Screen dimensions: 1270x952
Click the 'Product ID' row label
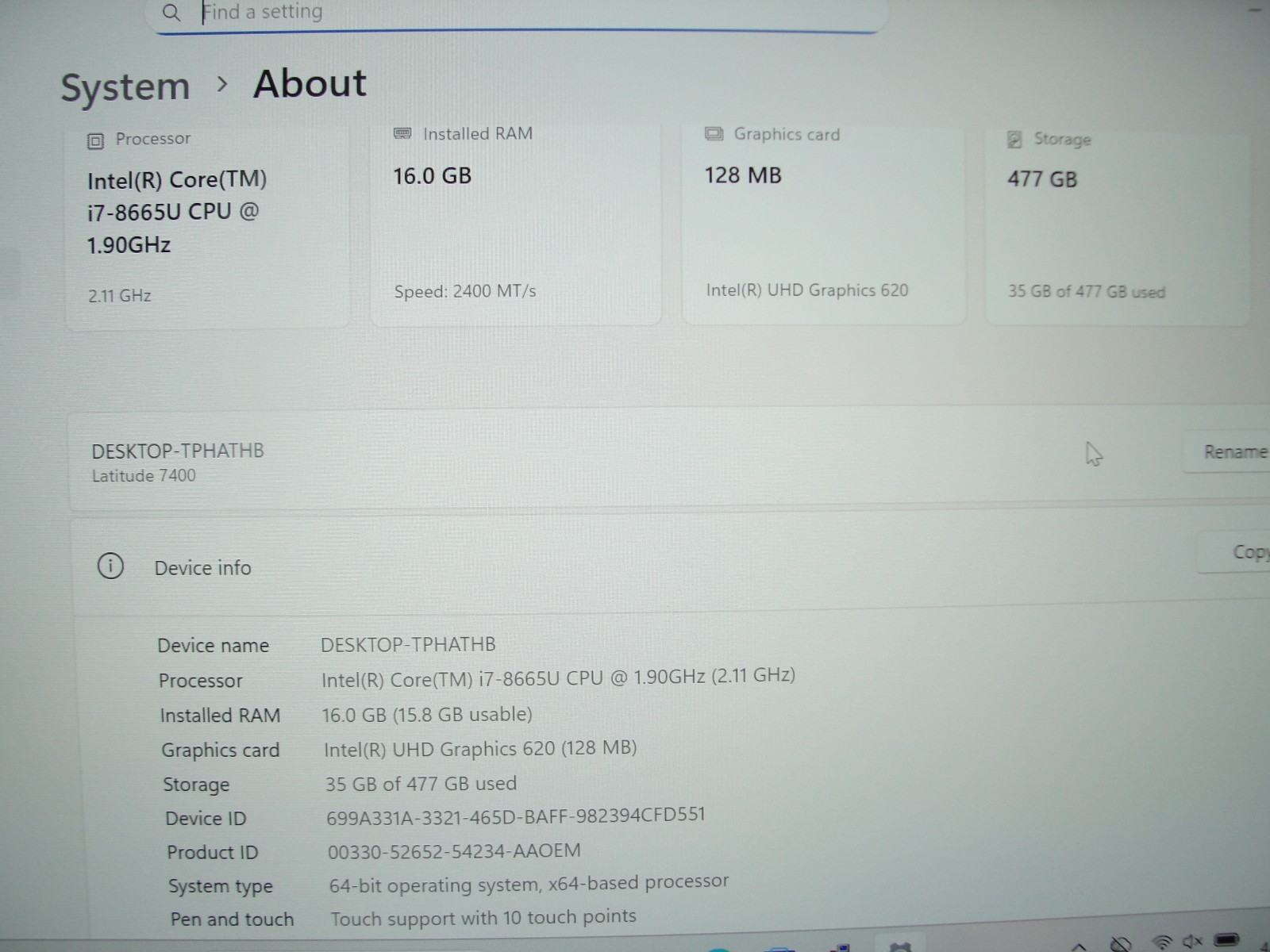tap(212, 853)
